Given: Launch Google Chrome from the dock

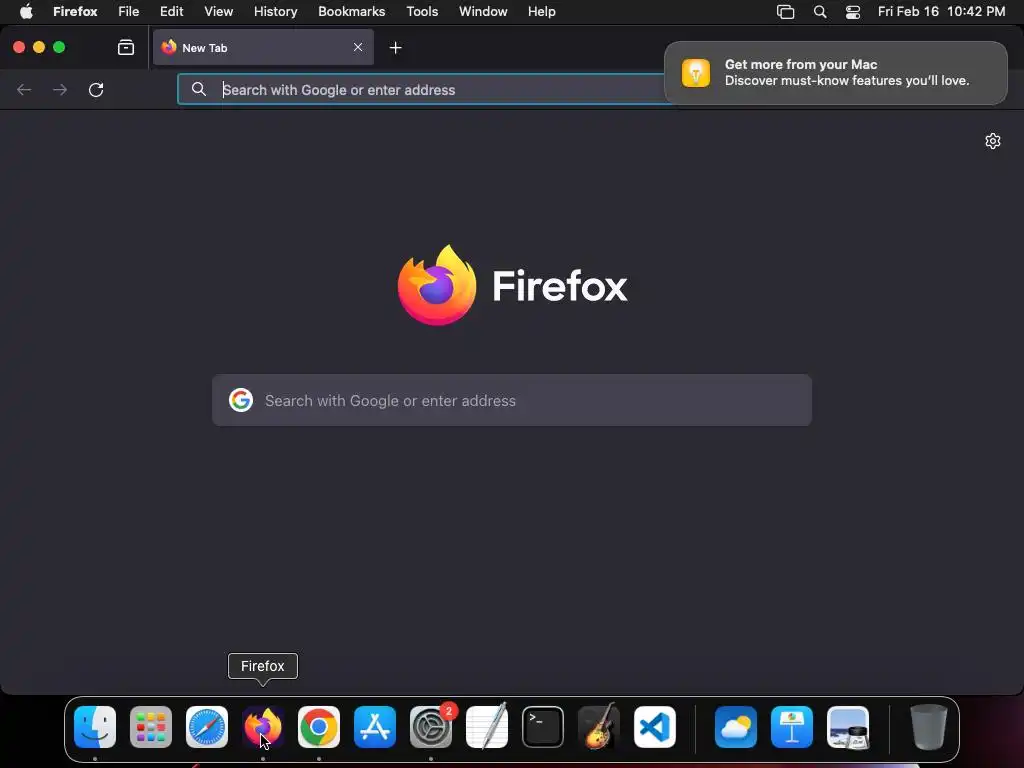Looking at the screenshot, I should click(x=319, y=727).
